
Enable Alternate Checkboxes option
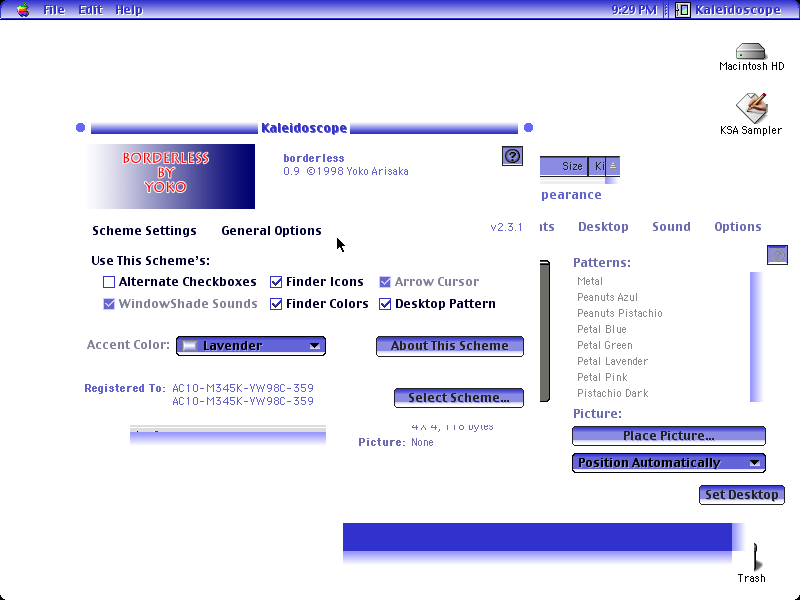pyautogui.click(x=109, y=282)
